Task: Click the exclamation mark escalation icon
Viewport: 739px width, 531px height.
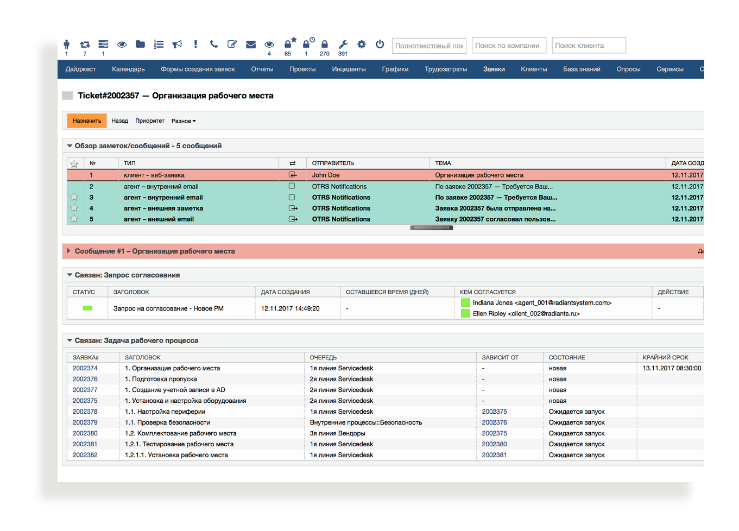Action: pyautogui.click(x=195, y=45)
